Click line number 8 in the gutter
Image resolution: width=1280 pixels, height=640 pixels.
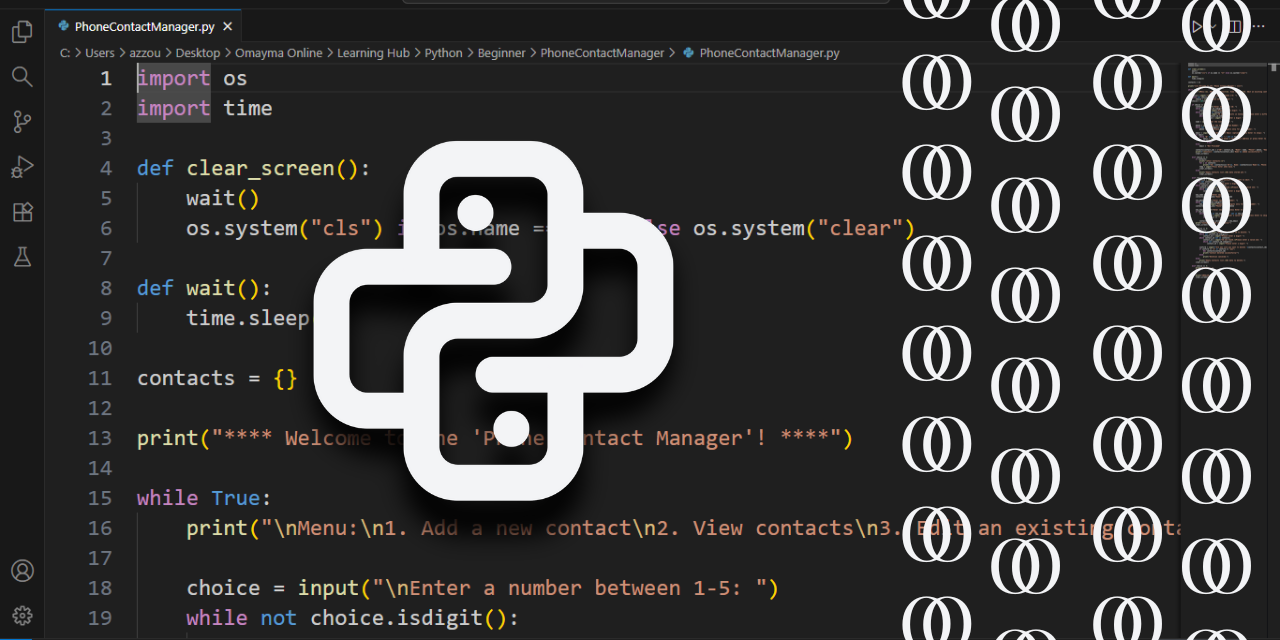106,288
